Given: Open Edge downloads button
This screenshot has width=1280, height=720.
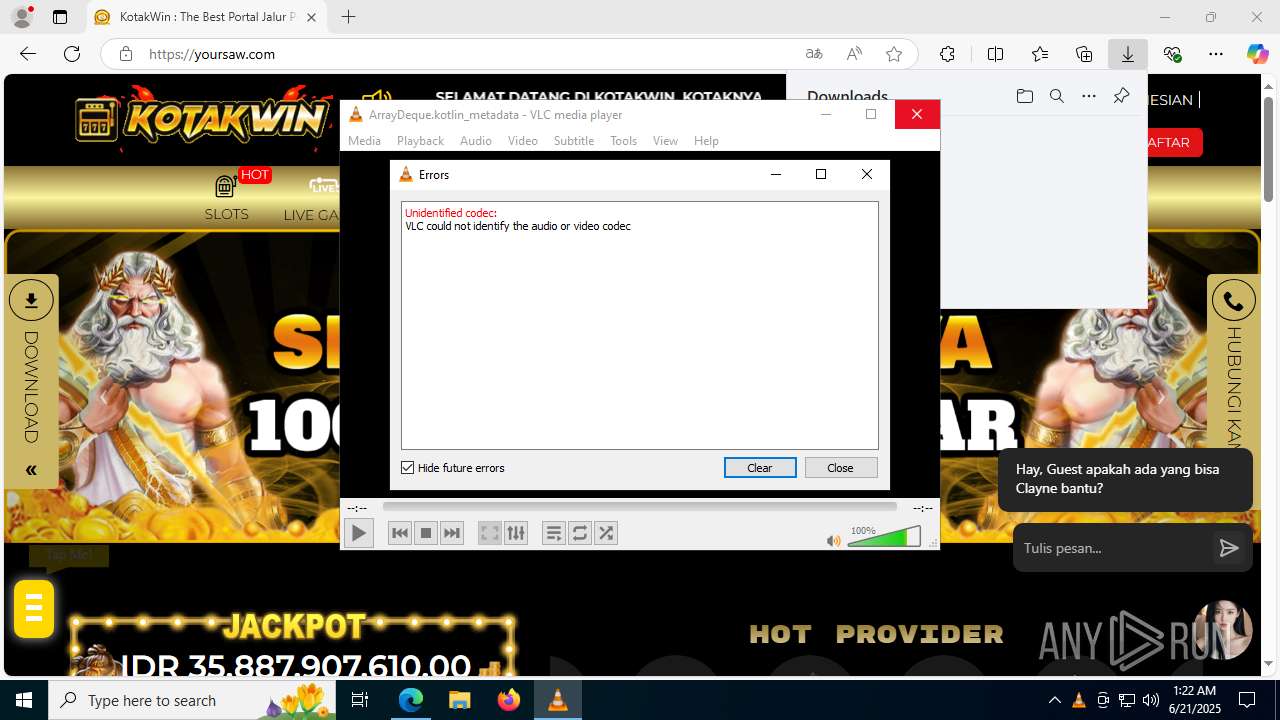Looking at the screenshot, I should (1128, 54).
